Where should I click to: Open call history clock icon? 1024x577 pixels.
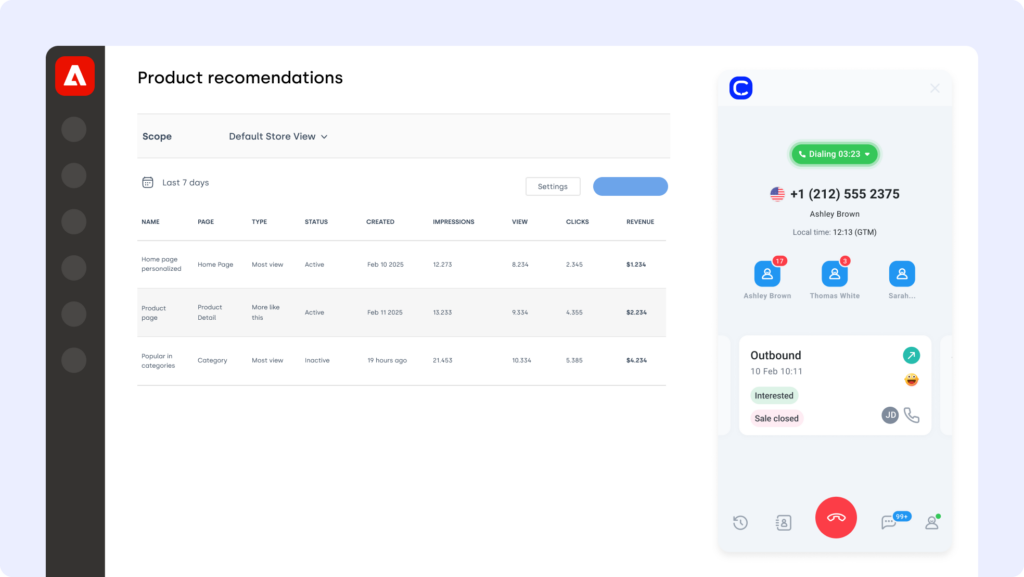tap(740, 522)
